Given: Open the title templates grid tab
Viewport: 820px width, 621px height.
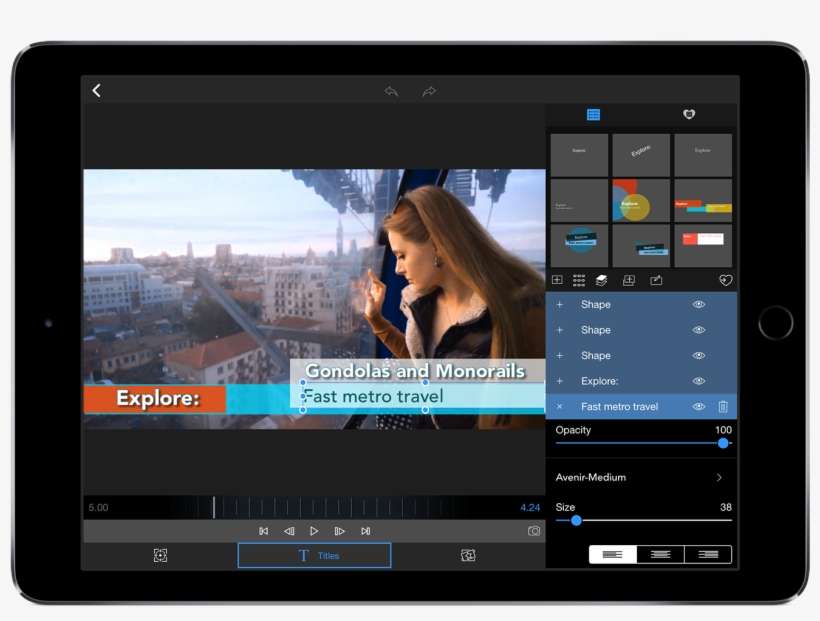Looking at the screenshot, I should coord(593,115).
